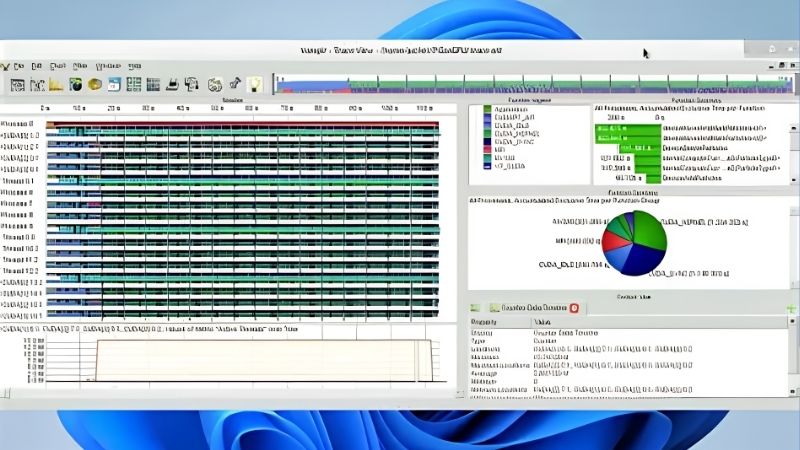The image size is (800, 450).
Task: Click the green plus icon in context view
Action: point(791,309)
